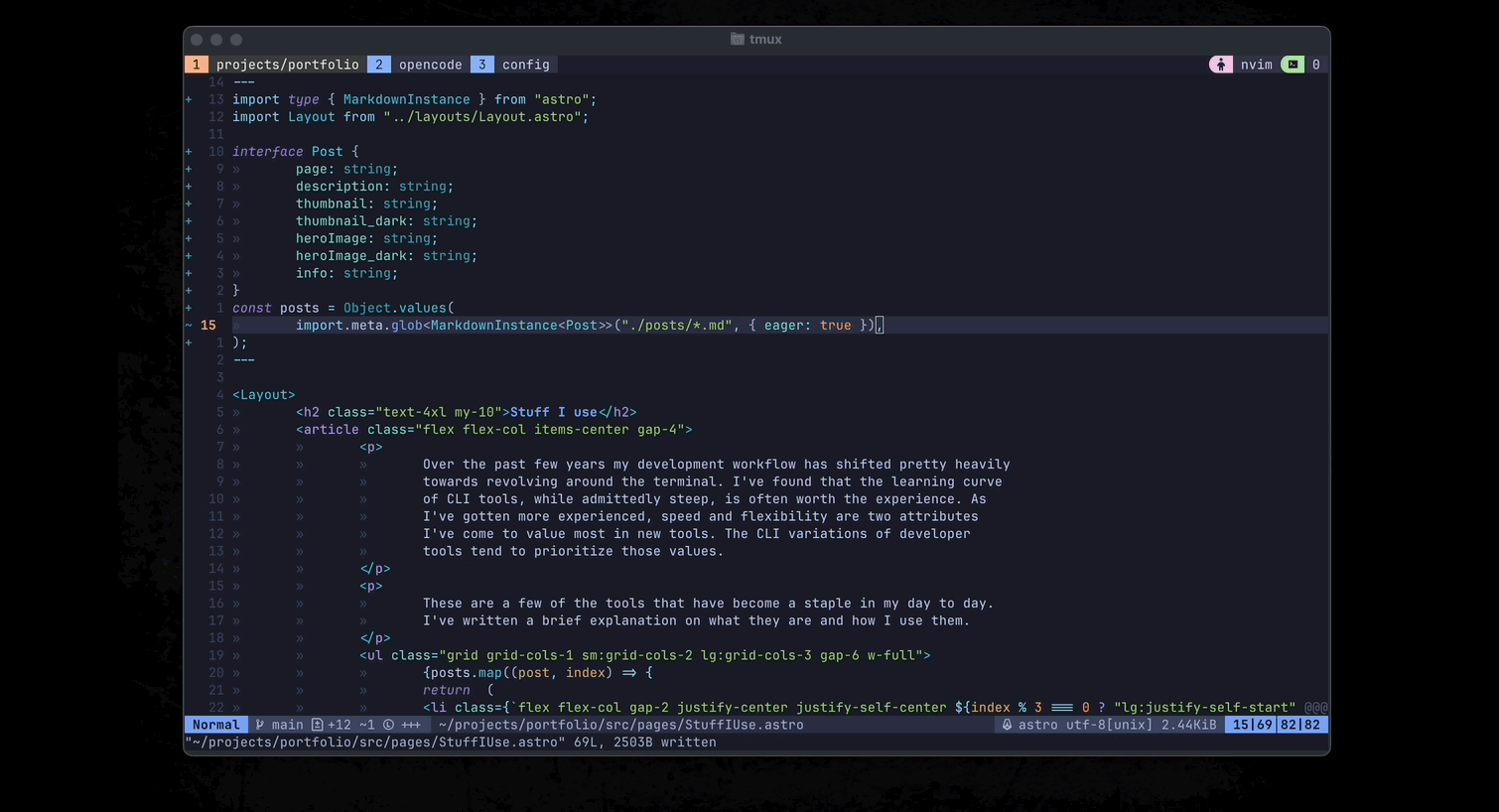Click the 82|82 scroll progress indicator

(x=1300, y=725)
